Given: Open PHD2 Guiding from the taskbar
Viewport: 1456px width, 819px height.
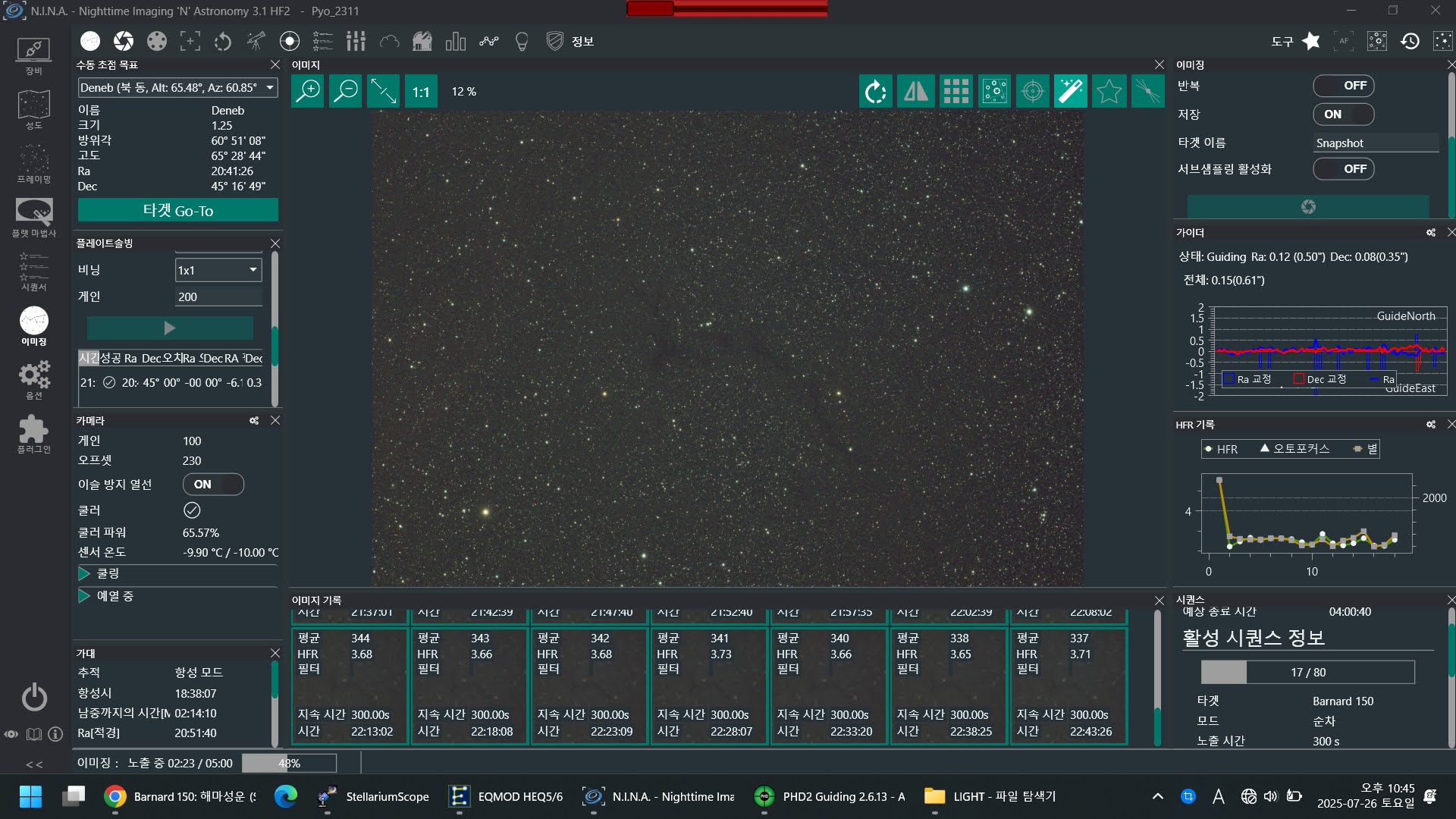Looking at the screenshot, I should (x=830, y=796).
